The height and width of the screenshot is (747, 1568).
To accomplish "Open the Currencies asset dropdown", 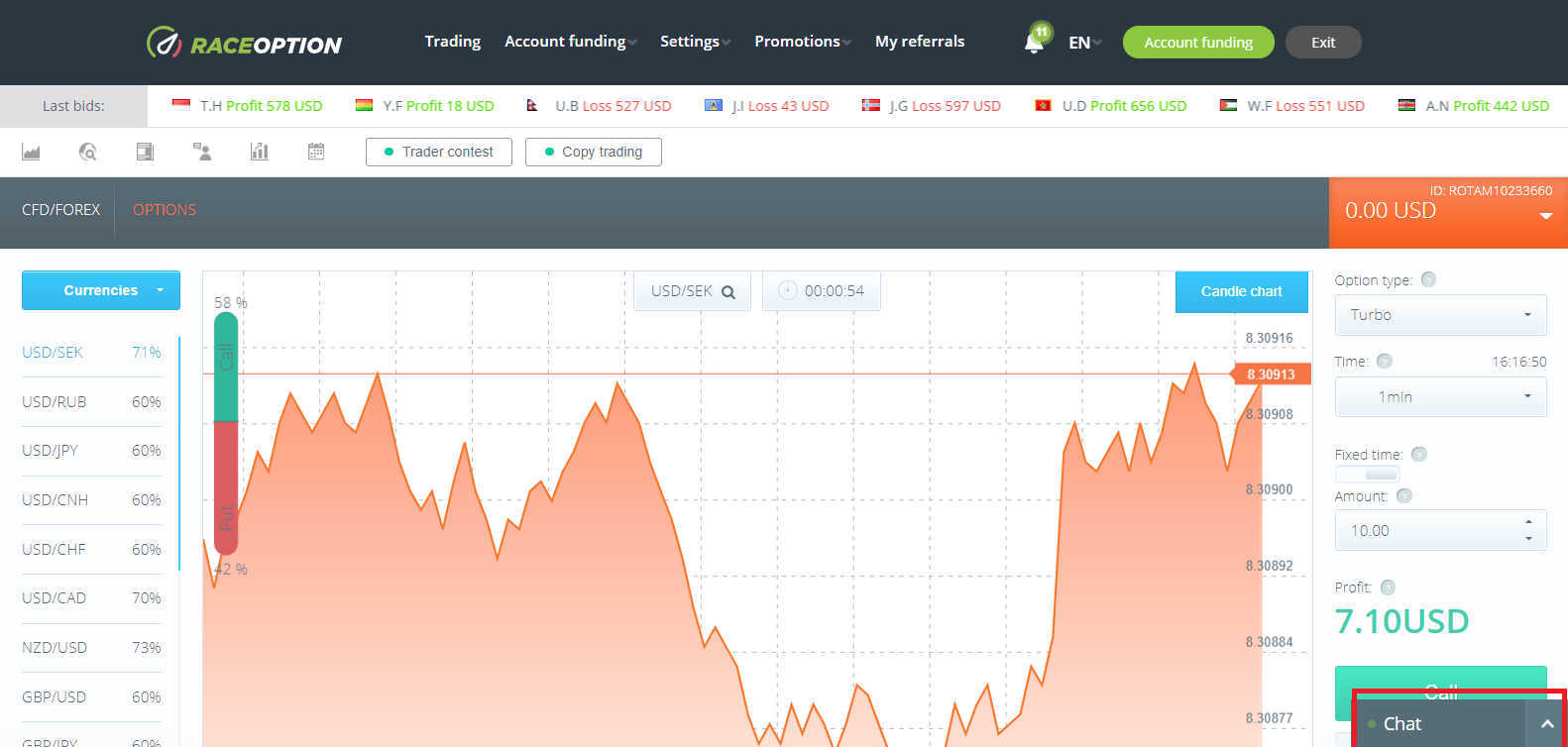I will pos(101,290).
